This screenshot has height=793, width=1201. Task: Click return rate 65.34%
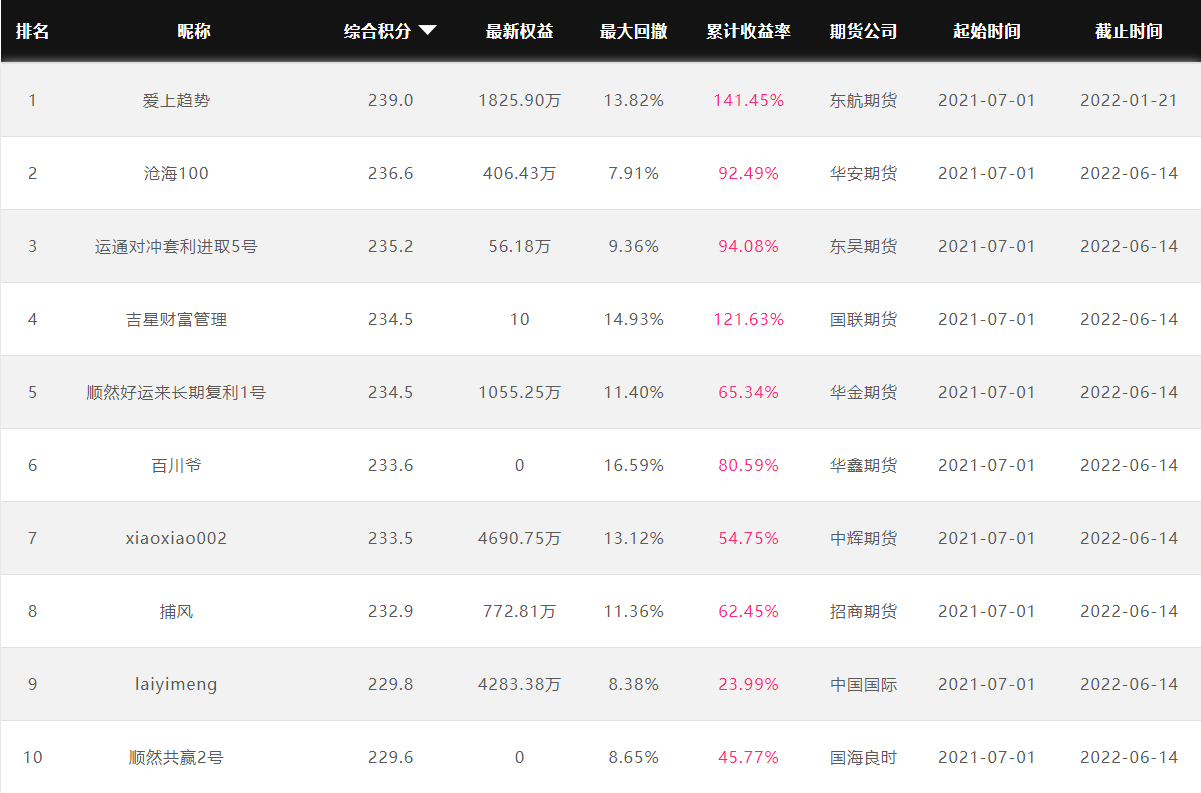(749, 392)
